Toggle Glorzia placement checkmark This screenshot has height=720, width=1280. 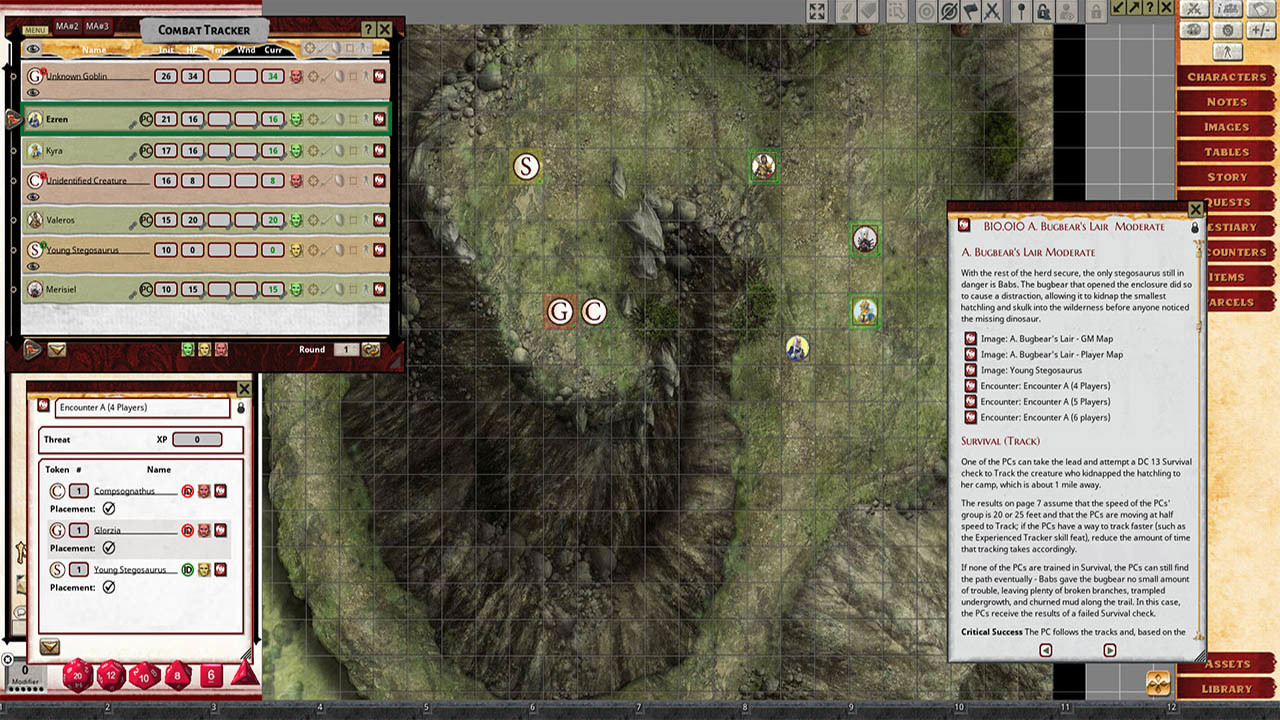click(109, 548)
